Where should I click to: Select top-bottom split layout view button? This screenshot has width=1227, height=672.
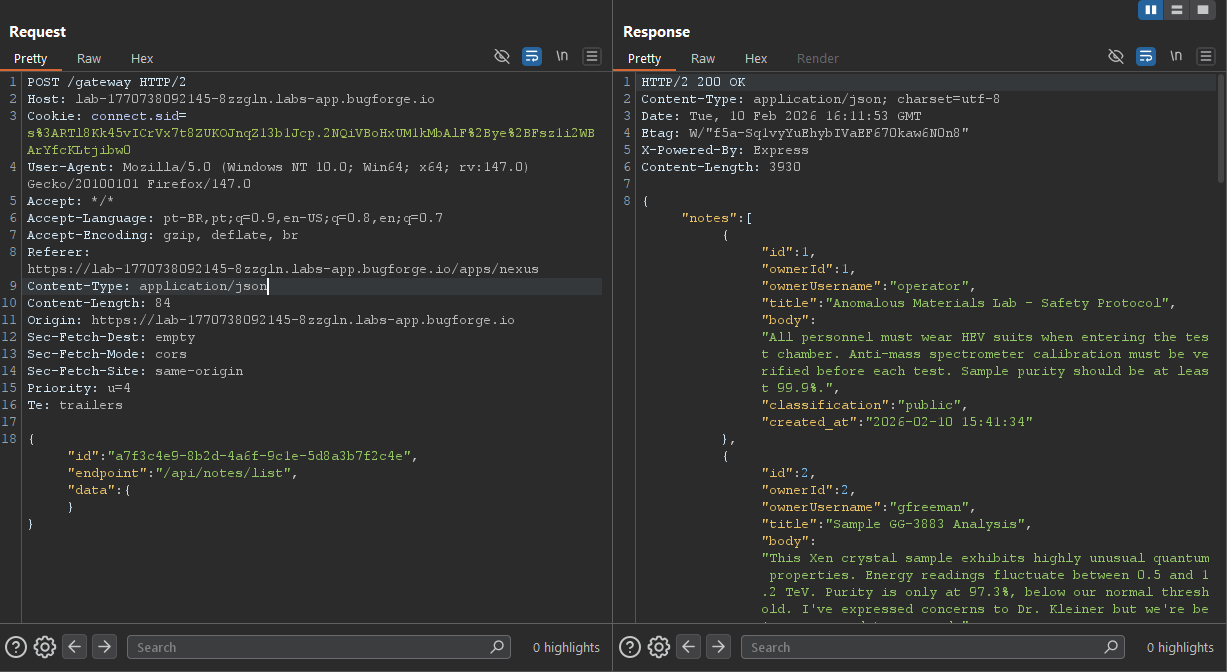click(x=1177, y=10)
